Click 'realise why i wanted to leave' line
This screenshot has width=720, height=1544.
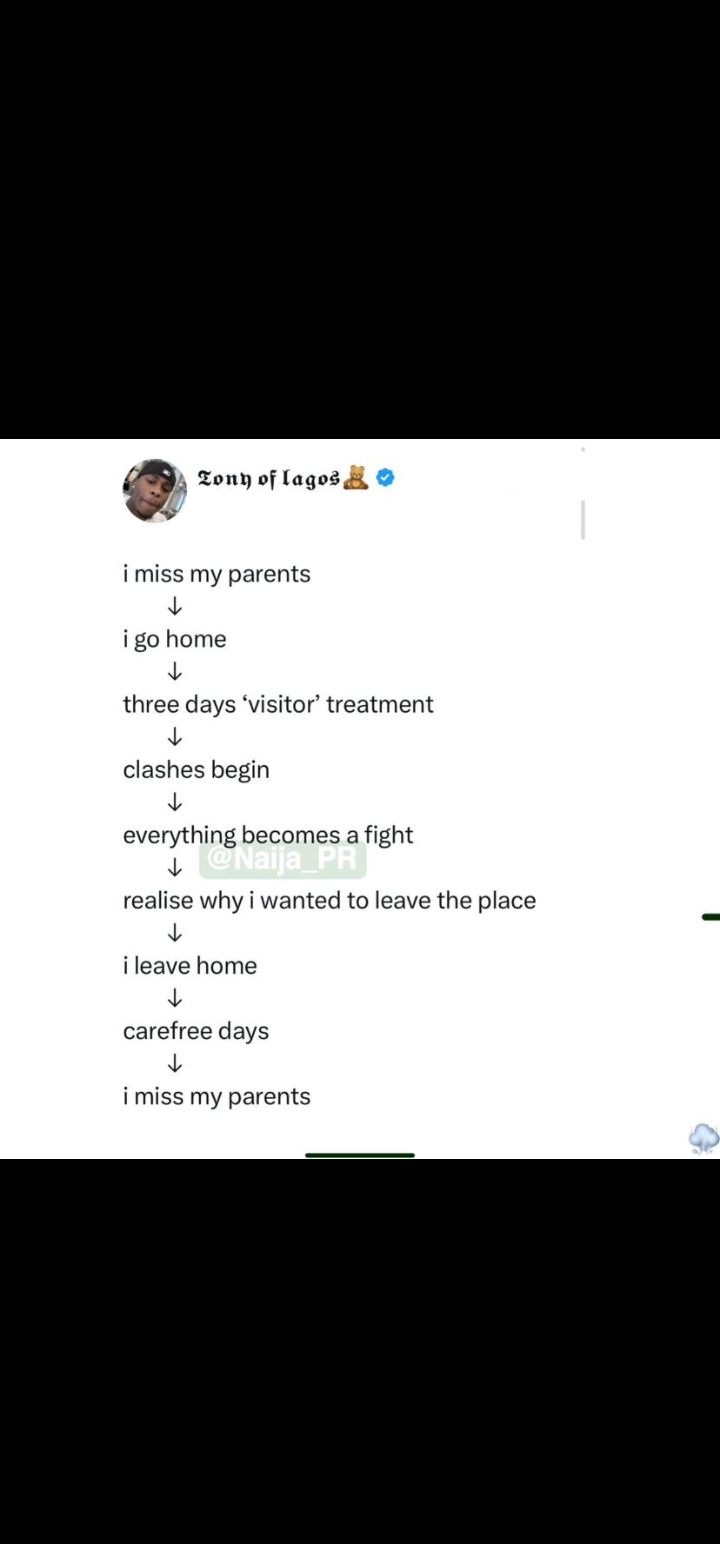(x=329, y=900)
